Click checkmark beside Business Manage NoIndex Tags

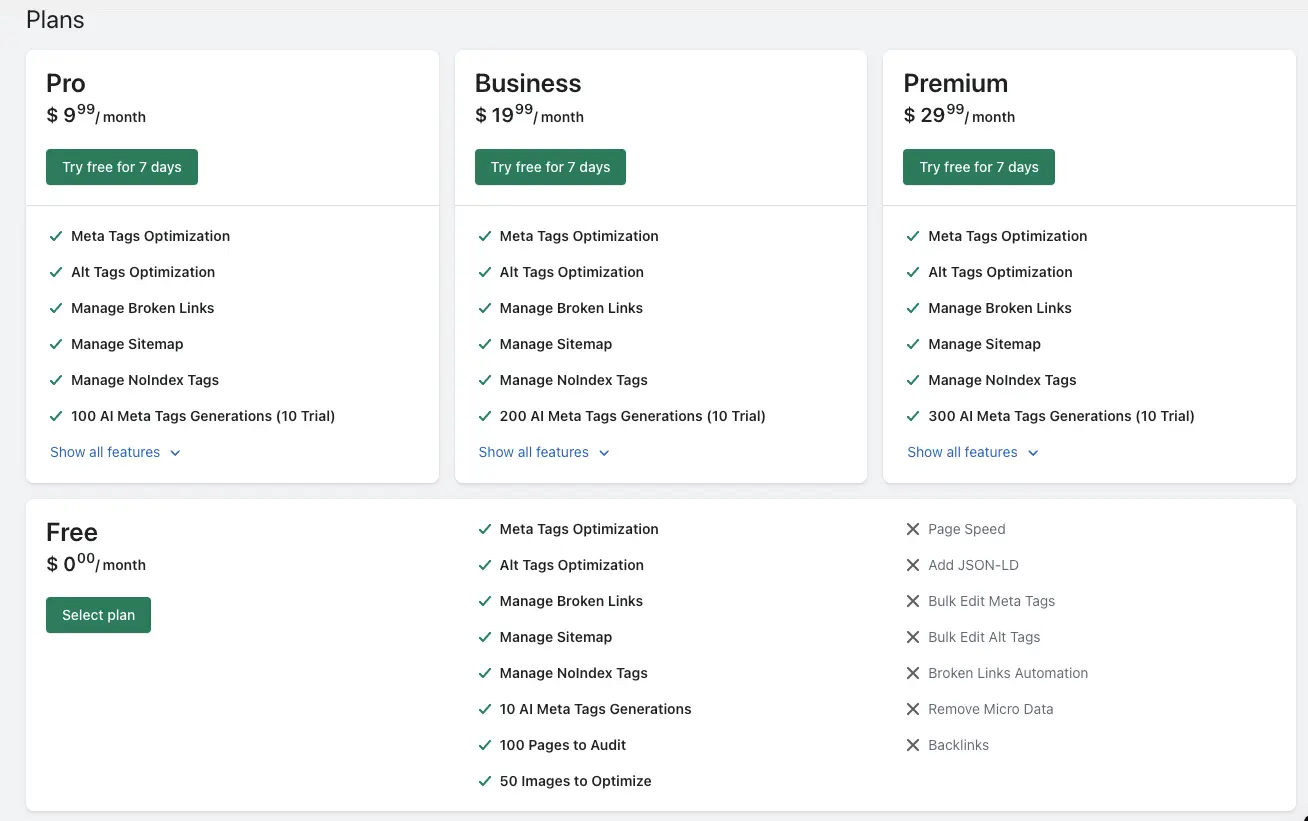[485, 380]
